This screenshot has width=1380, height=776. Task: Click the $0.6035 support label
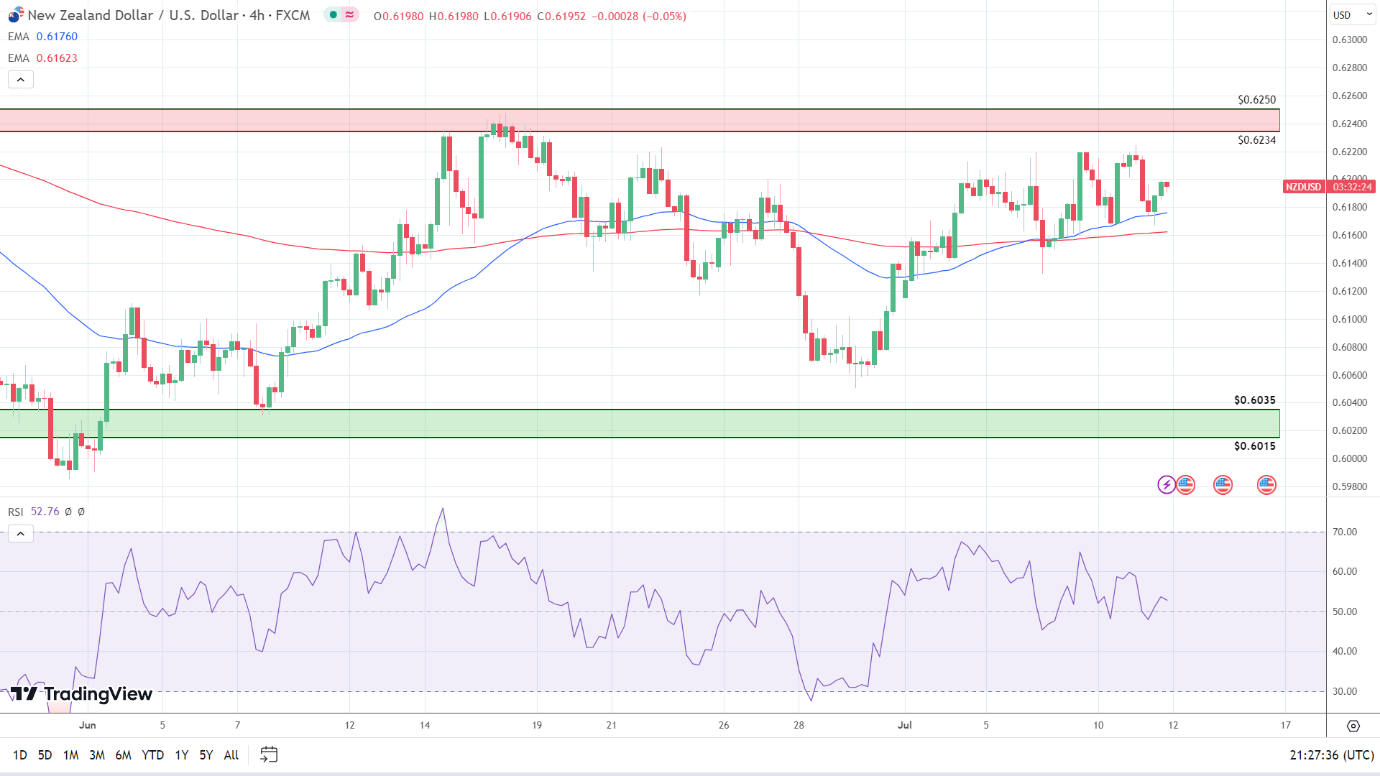(1255, 400)
